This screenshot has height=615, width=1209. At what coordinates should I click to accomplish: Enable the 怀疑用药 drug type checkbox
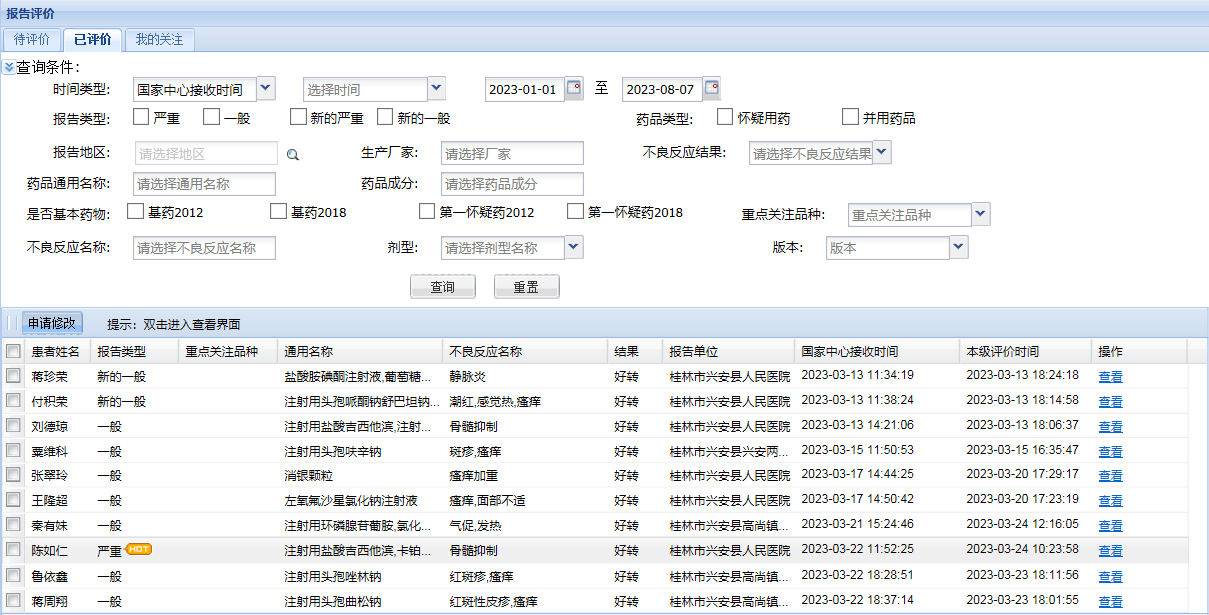click(725, 117)
